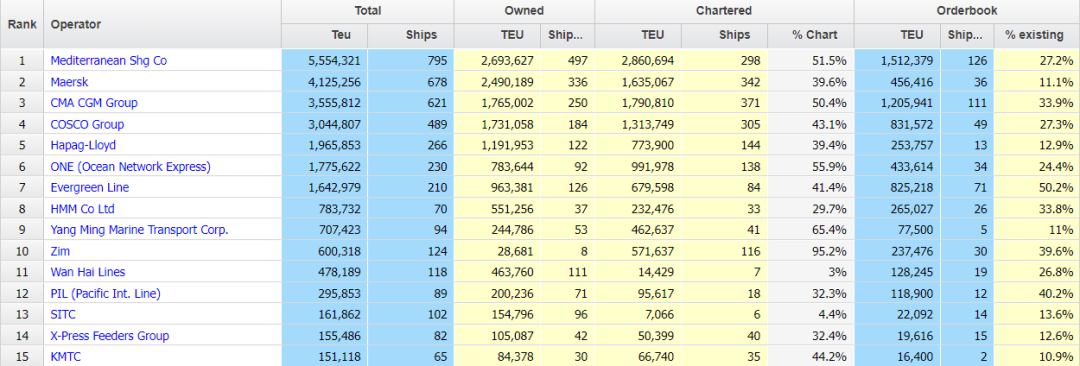Select the 151,118 total Teu cell
The width and height of the screenshot is (1080, 366).
click(324, 357)
